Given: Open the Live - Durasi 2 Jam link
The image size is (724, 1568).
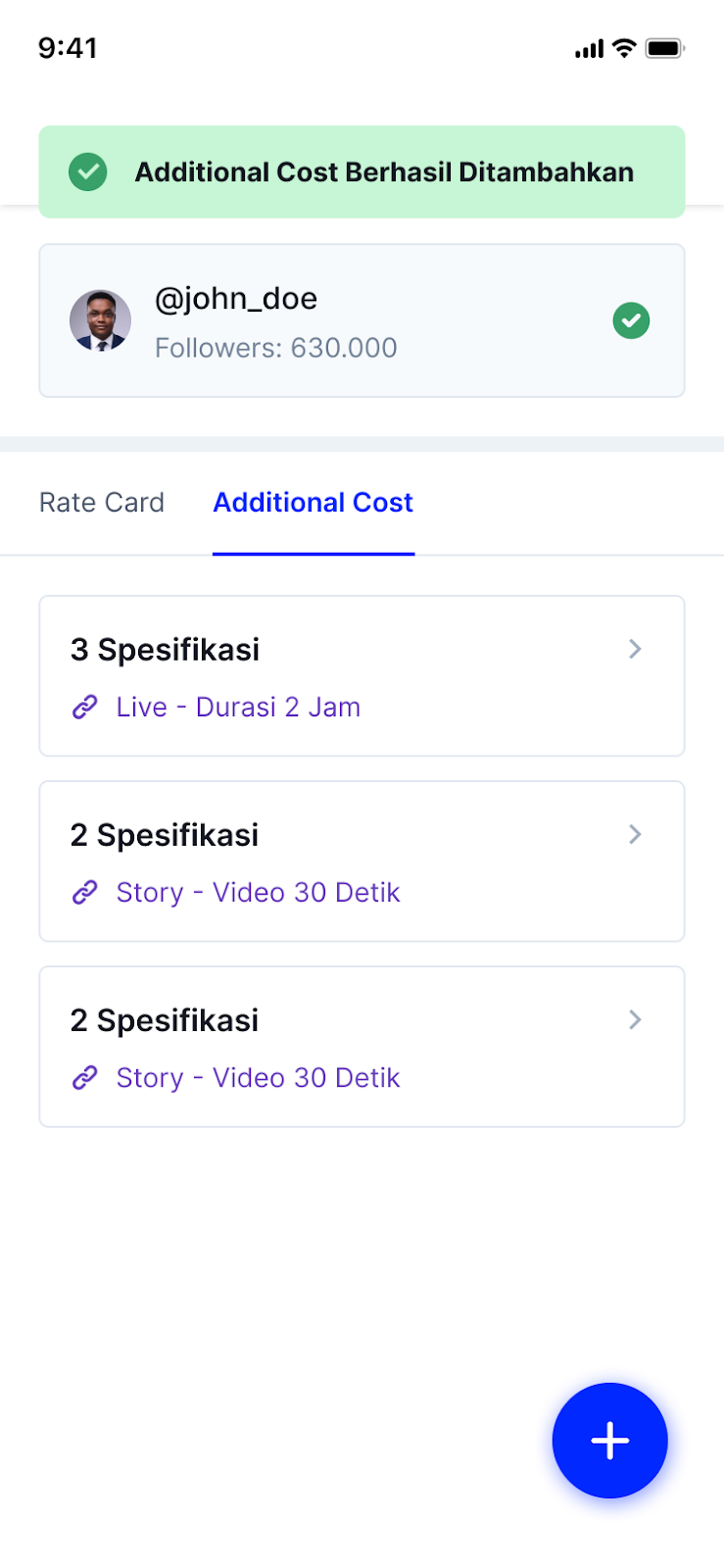Looking at the screenshot, I should coord(238,707).
